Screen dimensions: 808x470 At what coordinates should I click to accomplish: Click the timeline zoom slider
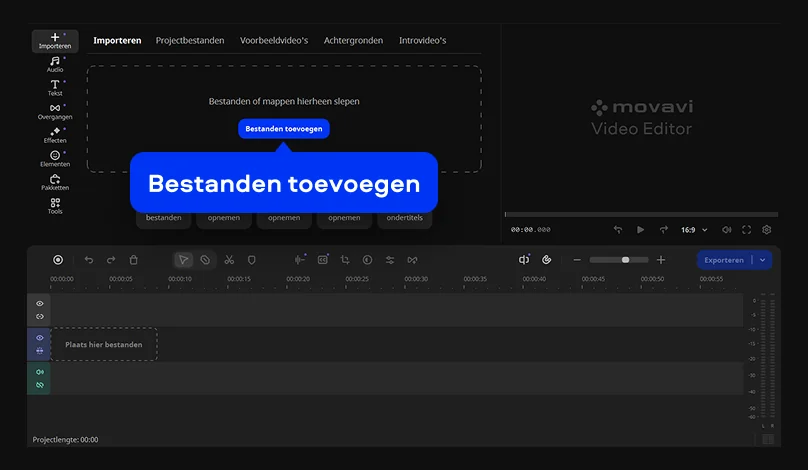tap(619, 260)
